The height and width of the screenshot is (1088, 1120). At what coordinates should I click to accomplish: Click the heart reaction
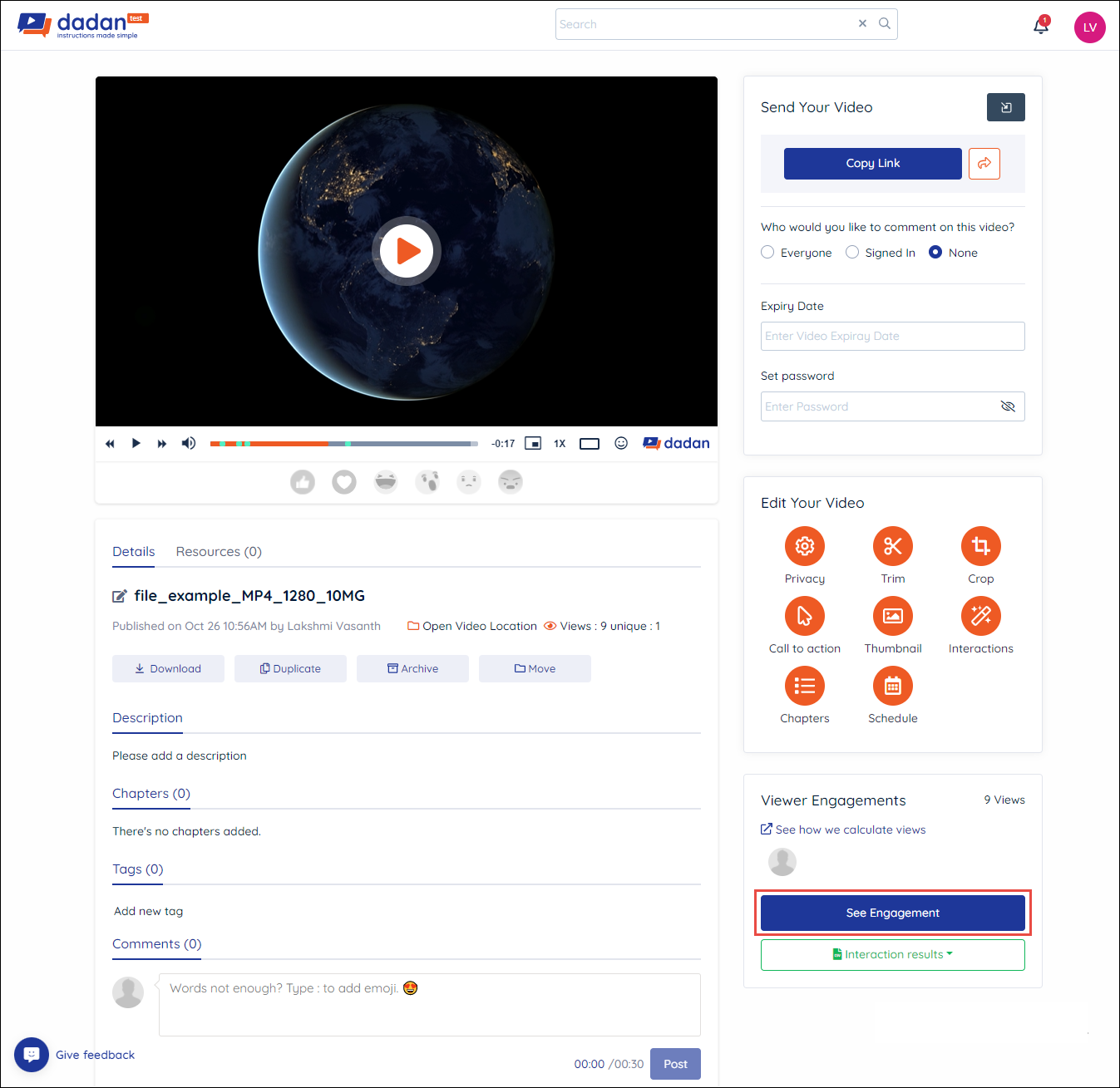click(x=344, y=482)
